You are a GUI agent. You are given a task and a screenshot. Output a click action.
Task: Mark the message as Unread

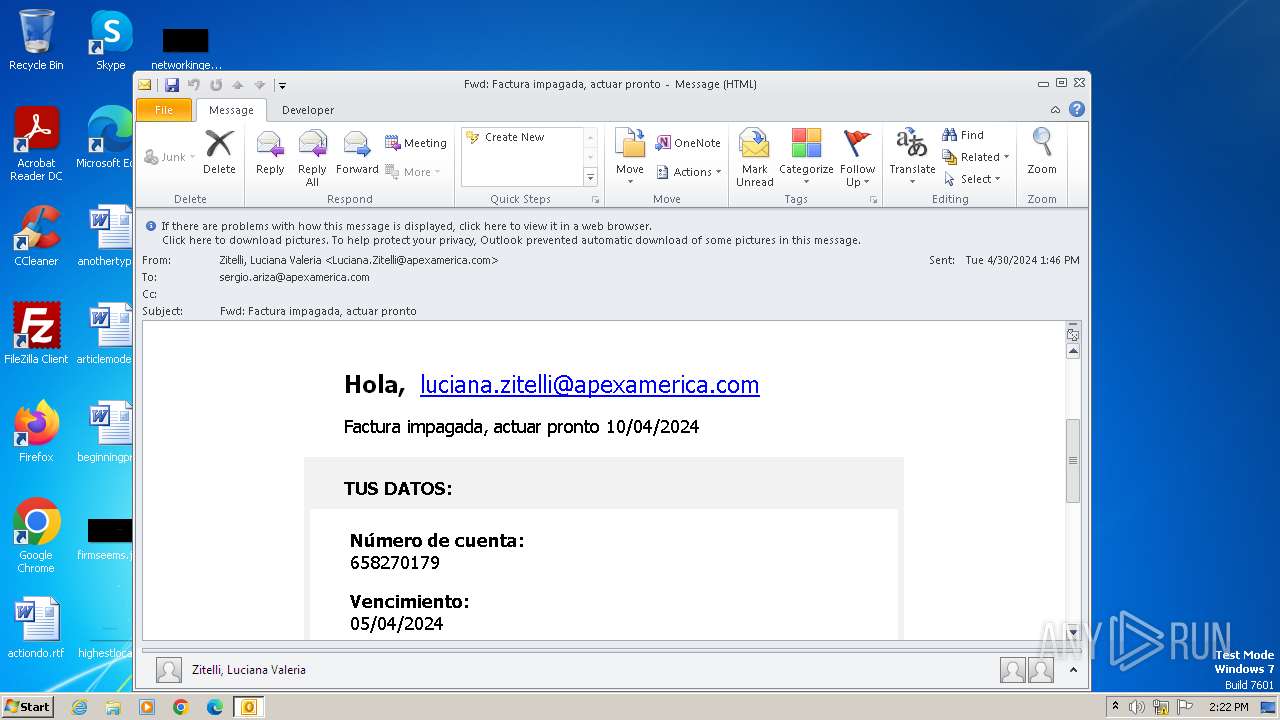coord(754,157)
